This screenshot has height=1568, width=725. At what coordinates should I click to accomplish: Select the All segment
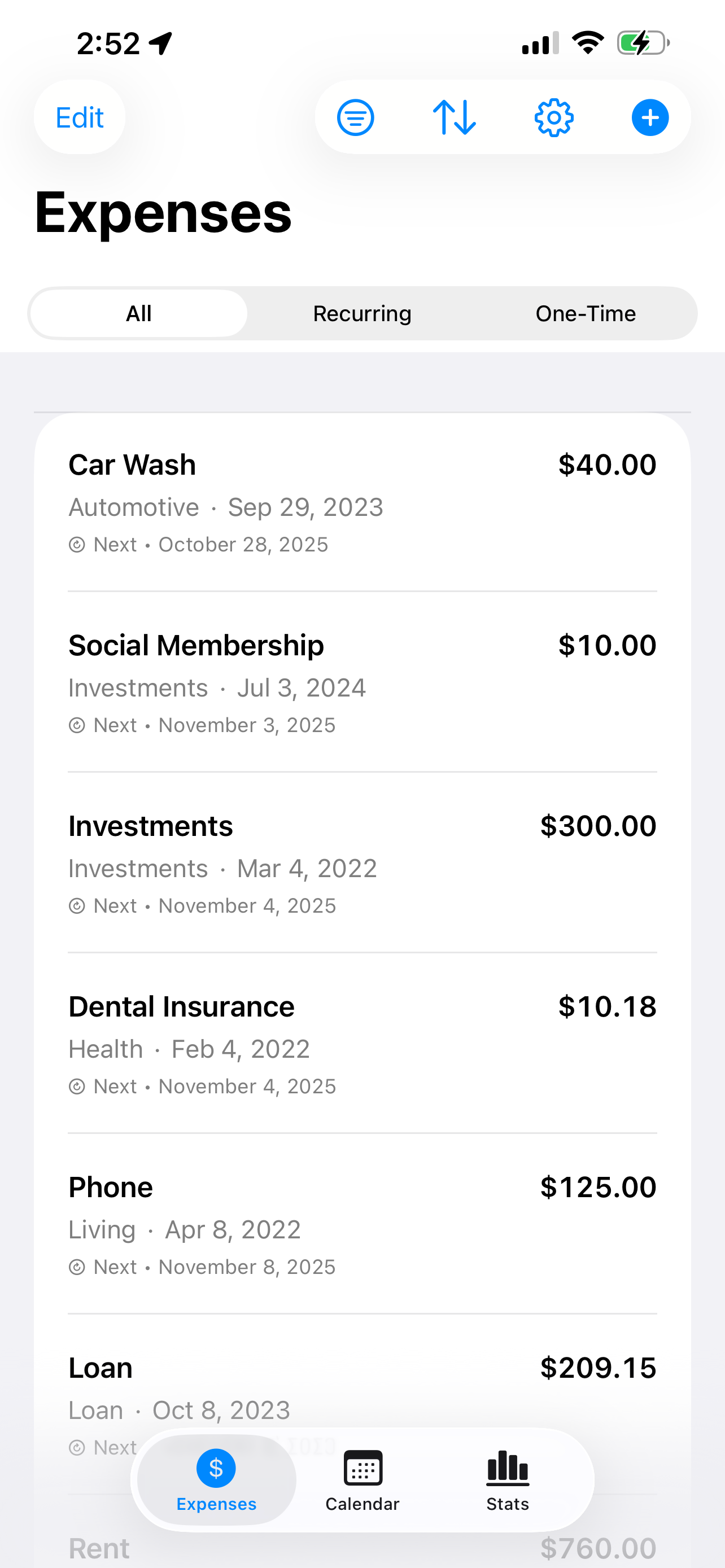tap(139, 313)
